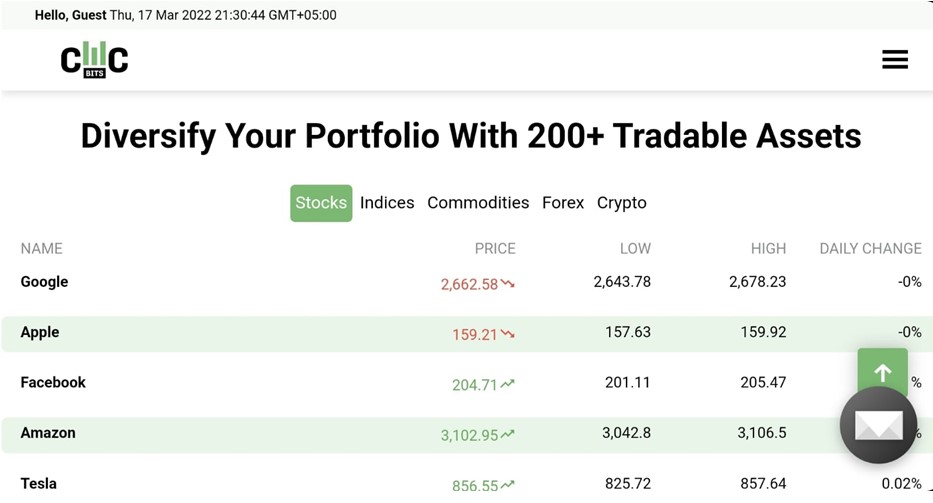Select the Apple stock row
This screenshot has height=503, width=933.
click(466, 334)
